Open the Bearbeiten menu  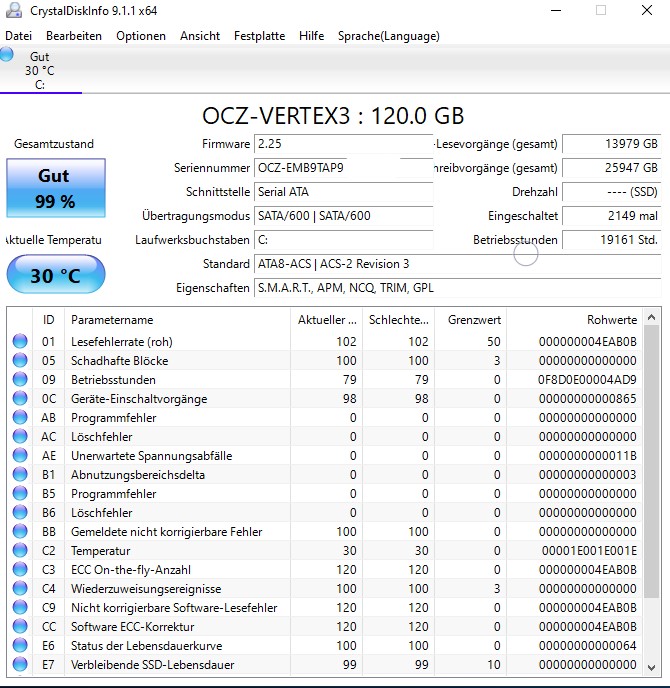tap(74, 36)
